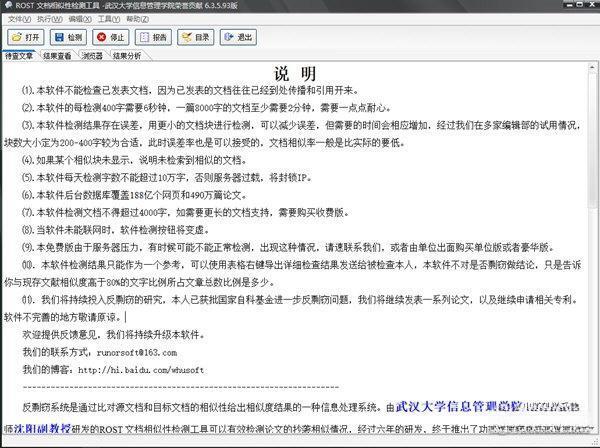Click the blue 武汉大学信息管理学院 text
This screenshot has width=600, height=448.
pyautogui.click(x=458, y=406)
